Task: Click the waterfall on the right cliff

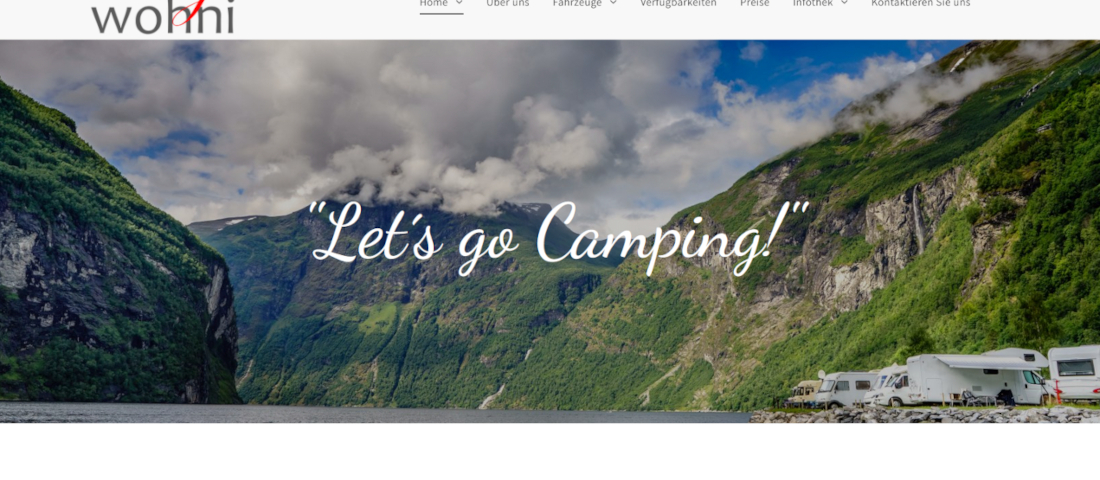Action: 918,218
